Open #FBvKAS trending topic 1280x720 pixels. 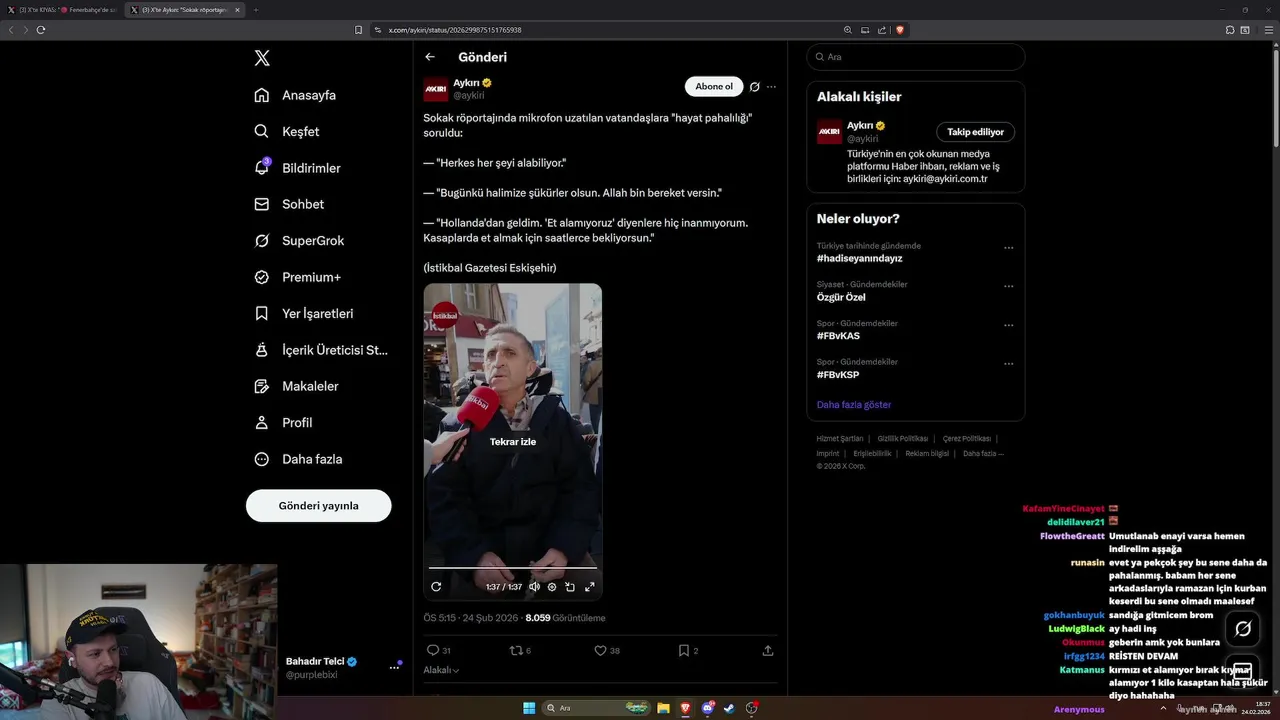[x=838, y=336]
